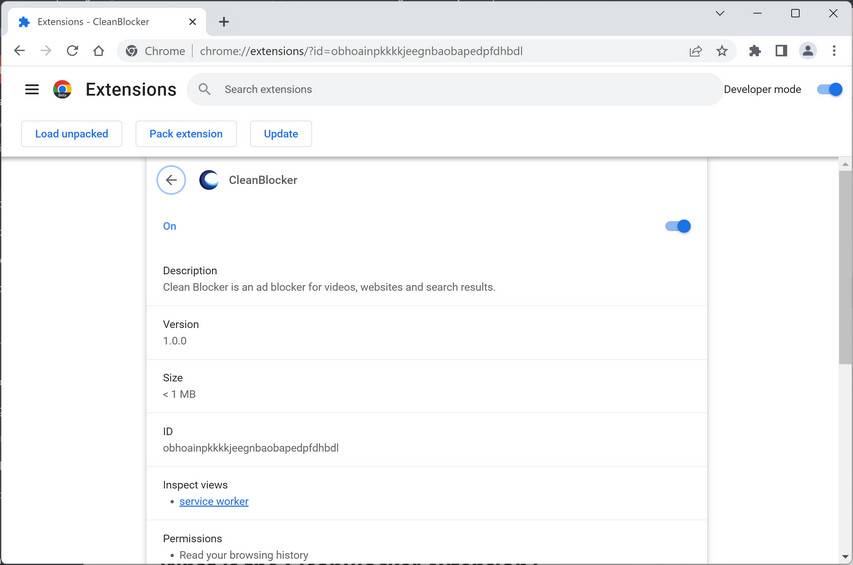Image resolution: width=853 pixels, height=565 pixels.
Task: Open Chrome three-dot customize menu
Action: pyautogui.click(x=834, y=51)
